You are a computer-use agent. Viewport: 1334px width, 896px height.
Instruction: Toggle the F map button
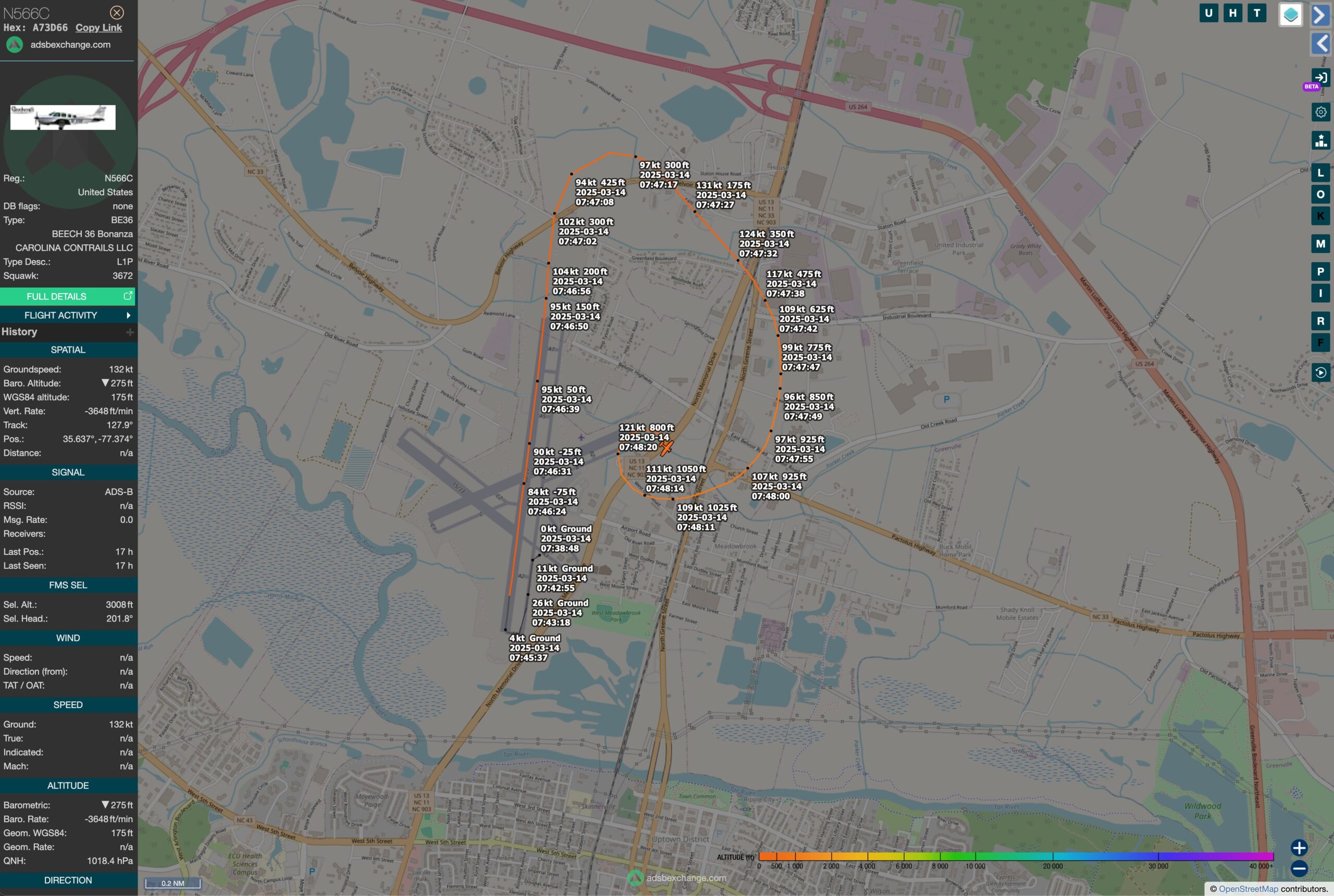click(1320, 343)
